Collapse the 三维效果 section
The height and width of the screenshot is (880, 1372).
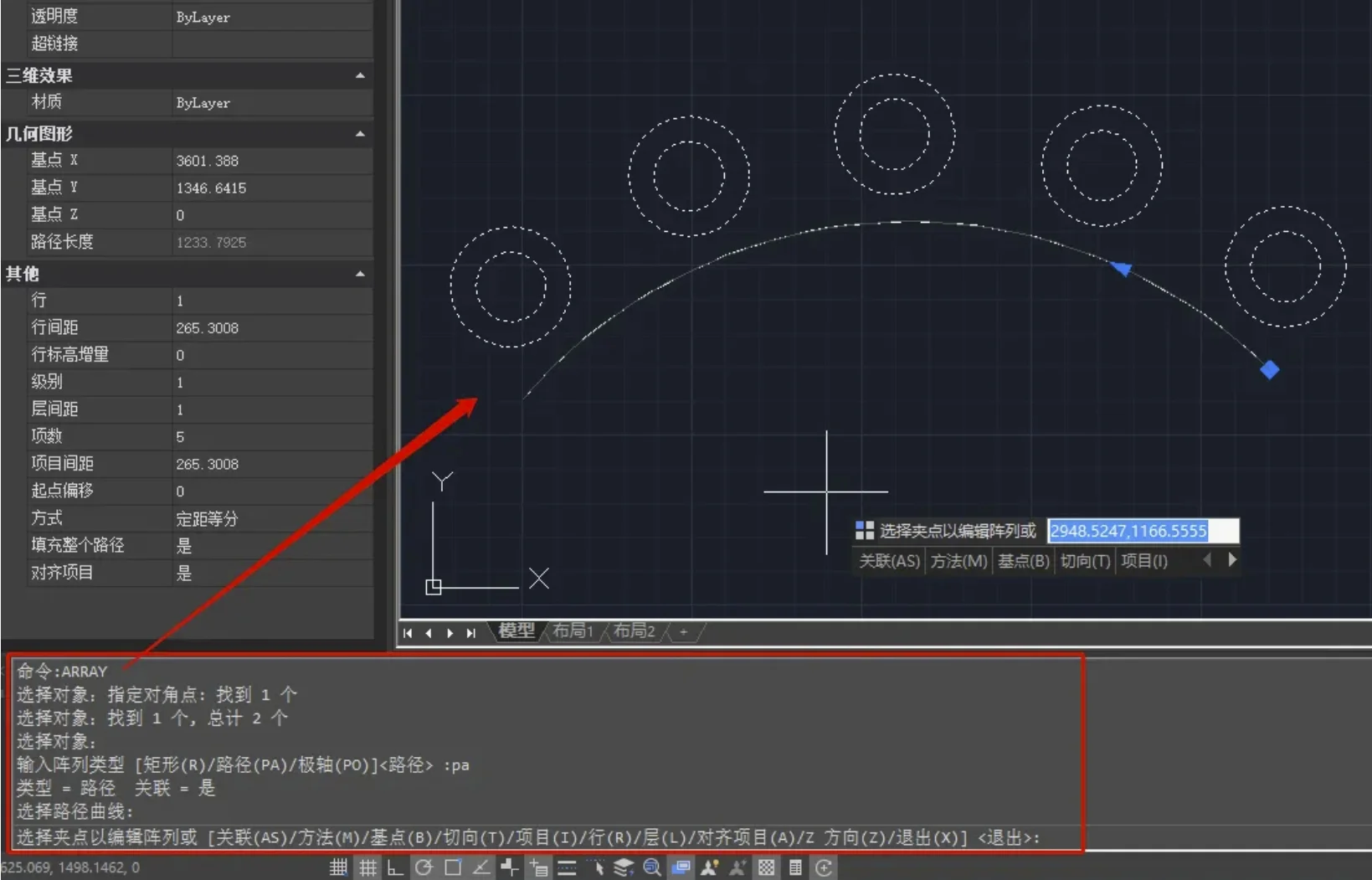(x=360, y=75)
